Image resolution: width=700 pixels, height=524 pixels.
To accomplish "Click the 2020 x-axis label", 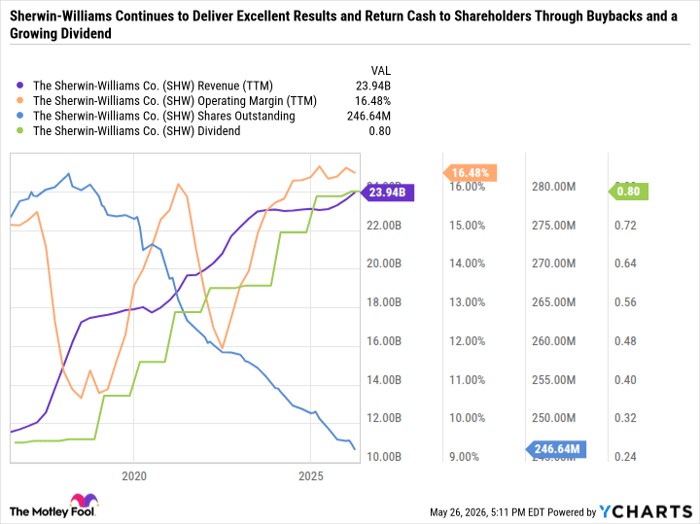I will click(134, 476).
